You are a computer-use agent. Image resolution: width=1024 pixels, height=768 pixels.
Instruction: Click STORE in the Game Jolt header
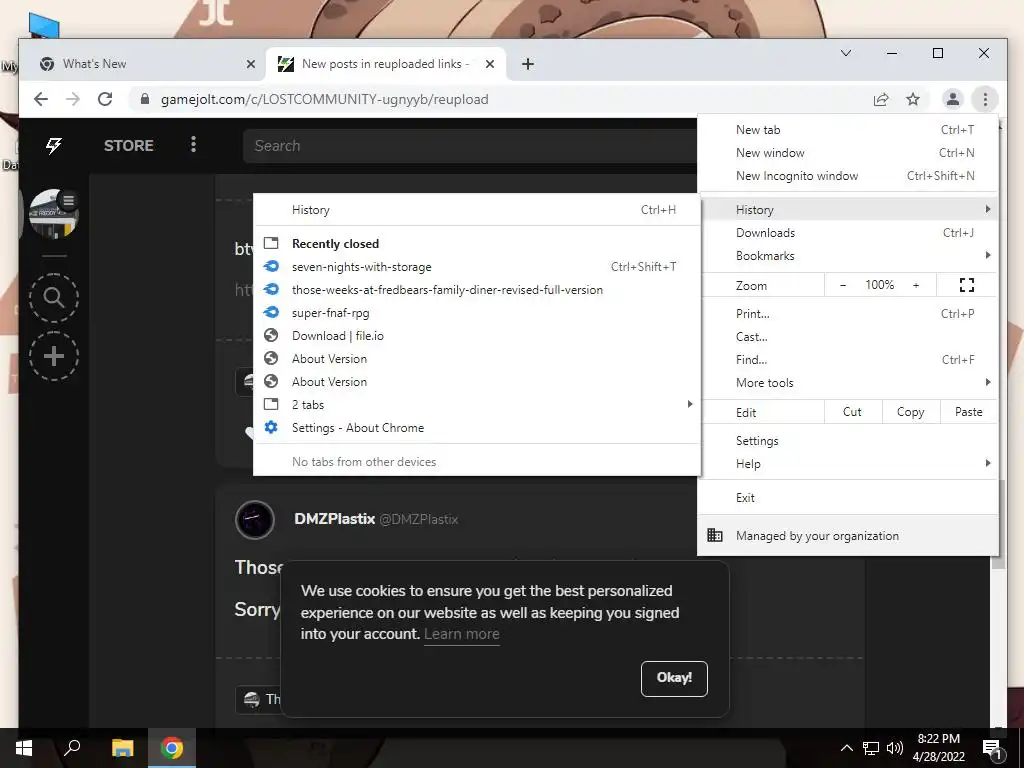tap(129, 146)
